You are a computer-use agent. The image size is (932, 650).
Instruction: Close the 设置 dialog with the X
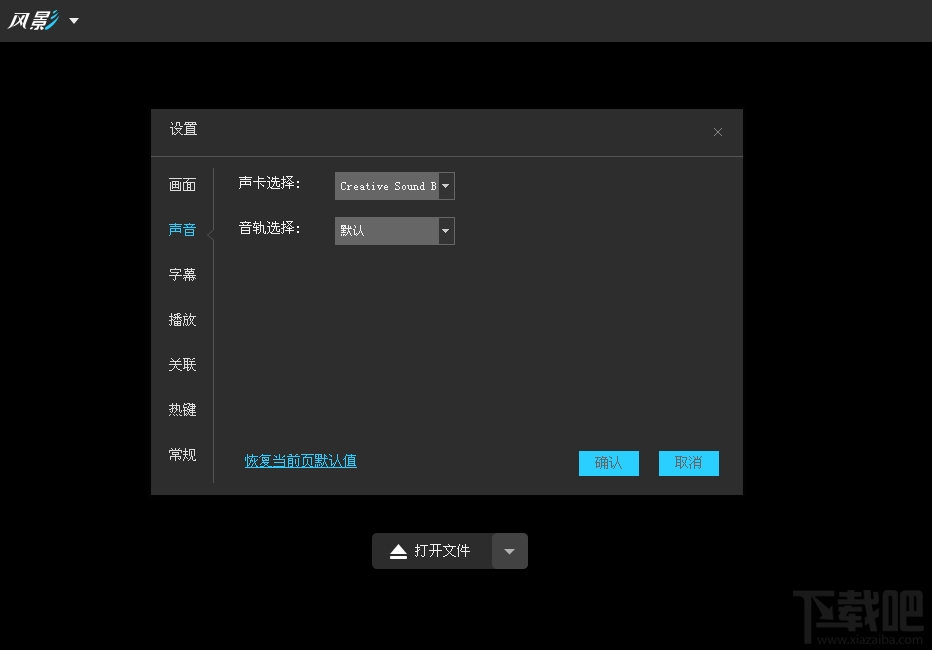(x=718, y=131)
